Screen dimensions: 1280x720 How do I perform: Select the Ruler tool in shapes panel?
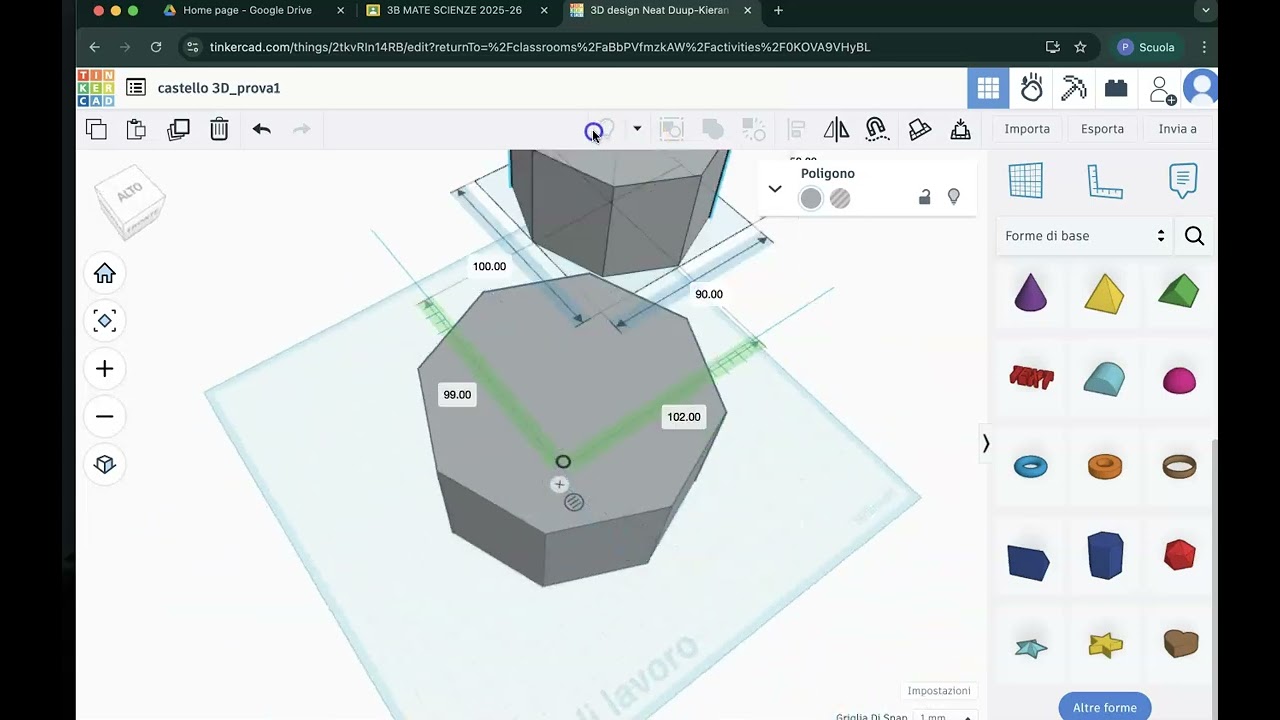[x=1105, y=181]
